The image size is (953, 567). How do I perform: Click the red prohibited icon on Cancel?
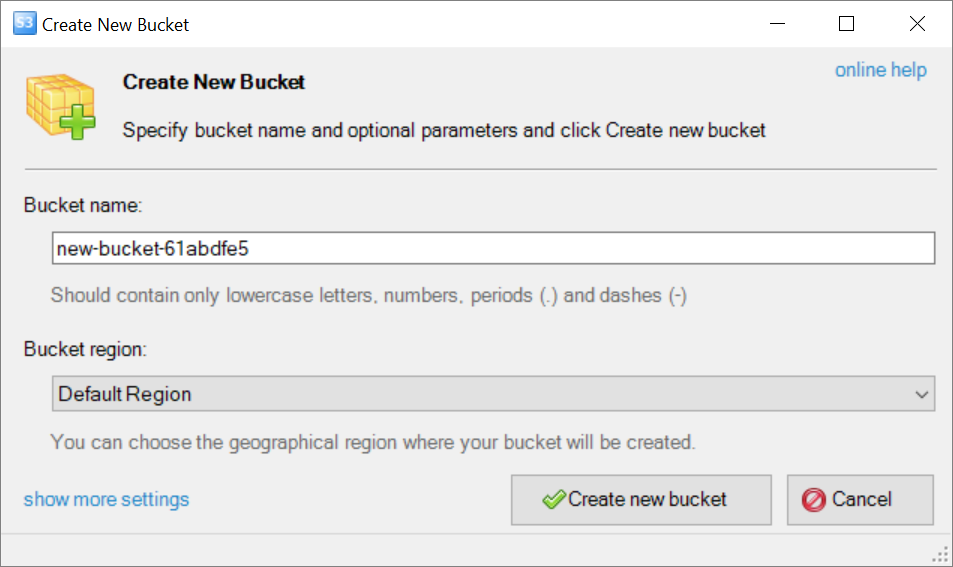(x=813, y=500)
